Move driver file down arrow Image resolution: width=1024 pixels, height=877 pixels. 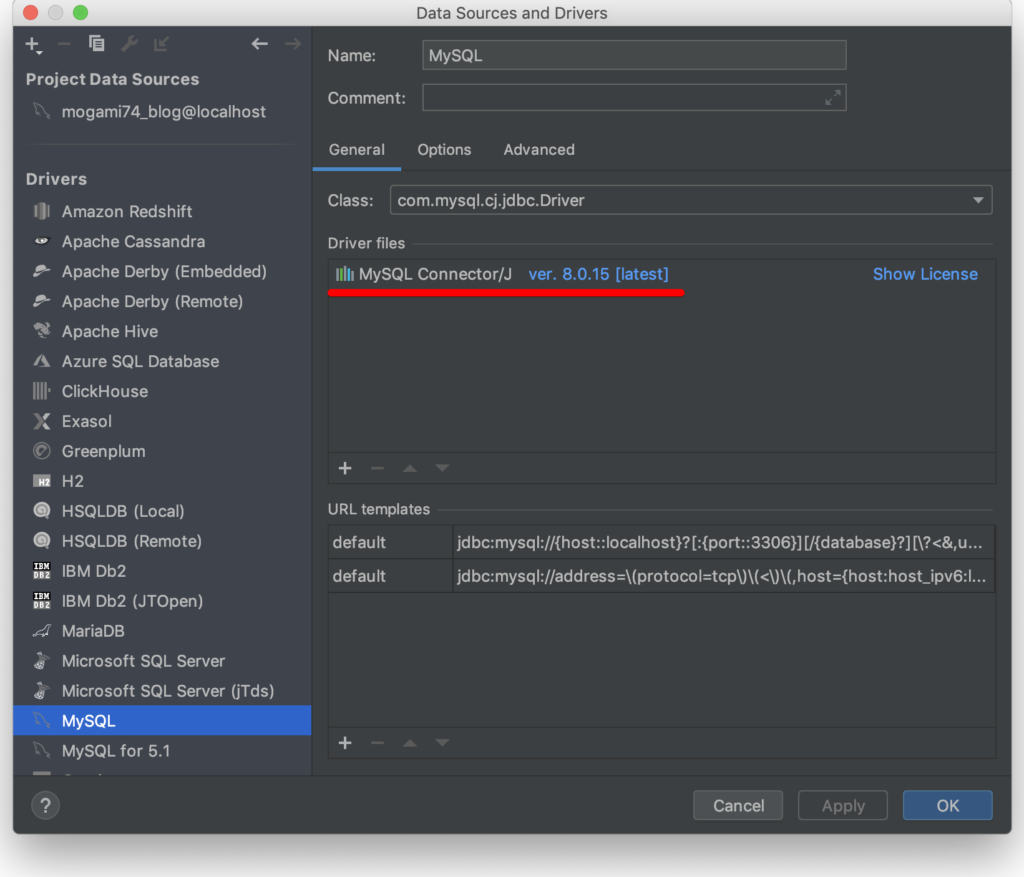[x=442, y=468]
